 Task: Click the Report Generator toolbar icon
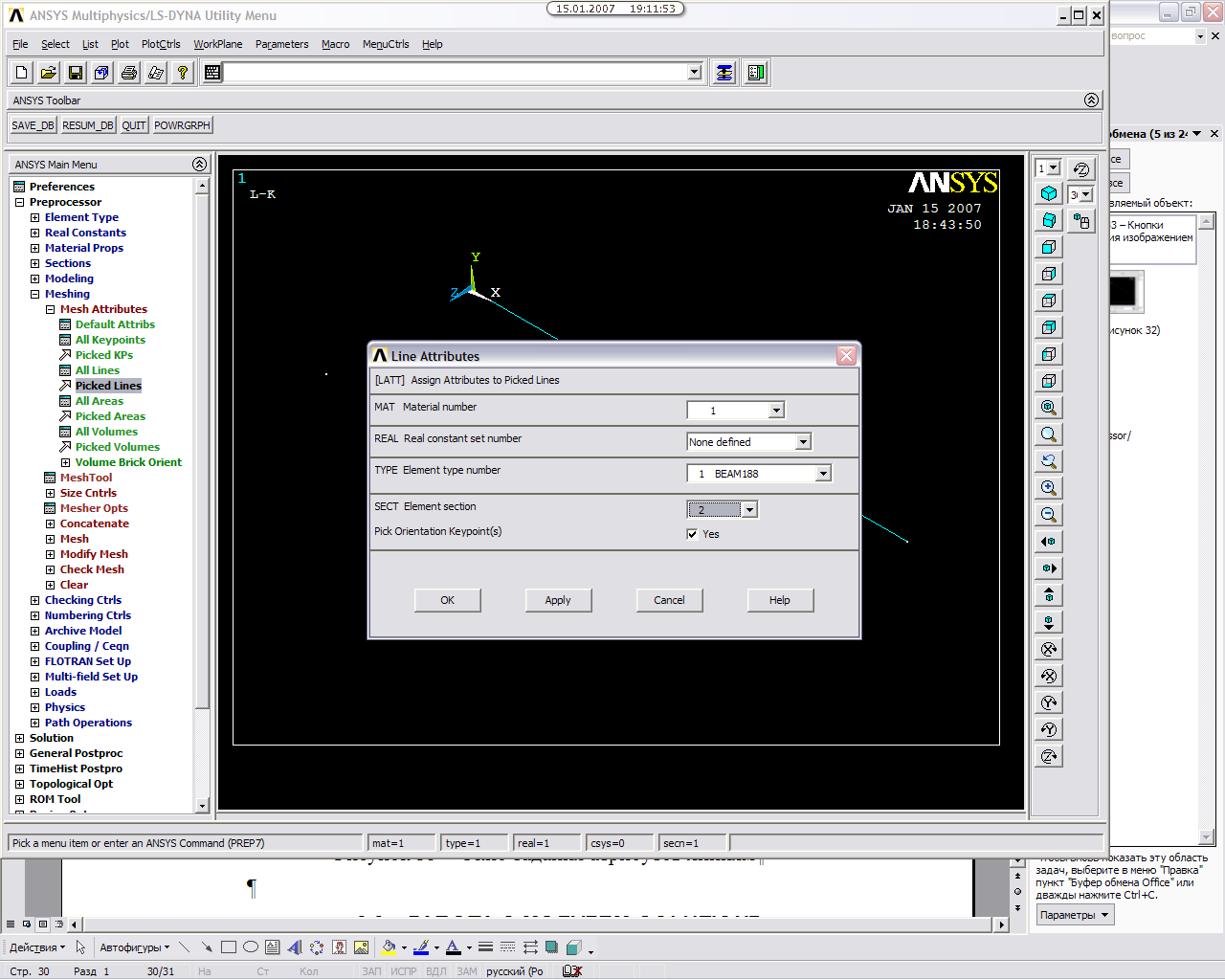coord(156,73)
